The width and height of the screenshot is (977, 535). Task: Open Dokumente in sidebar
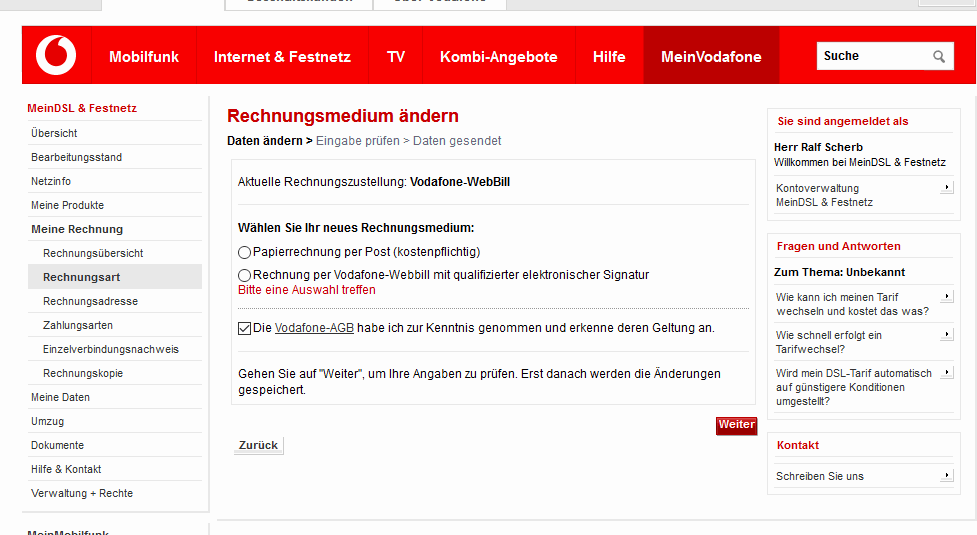pos(57,445)
